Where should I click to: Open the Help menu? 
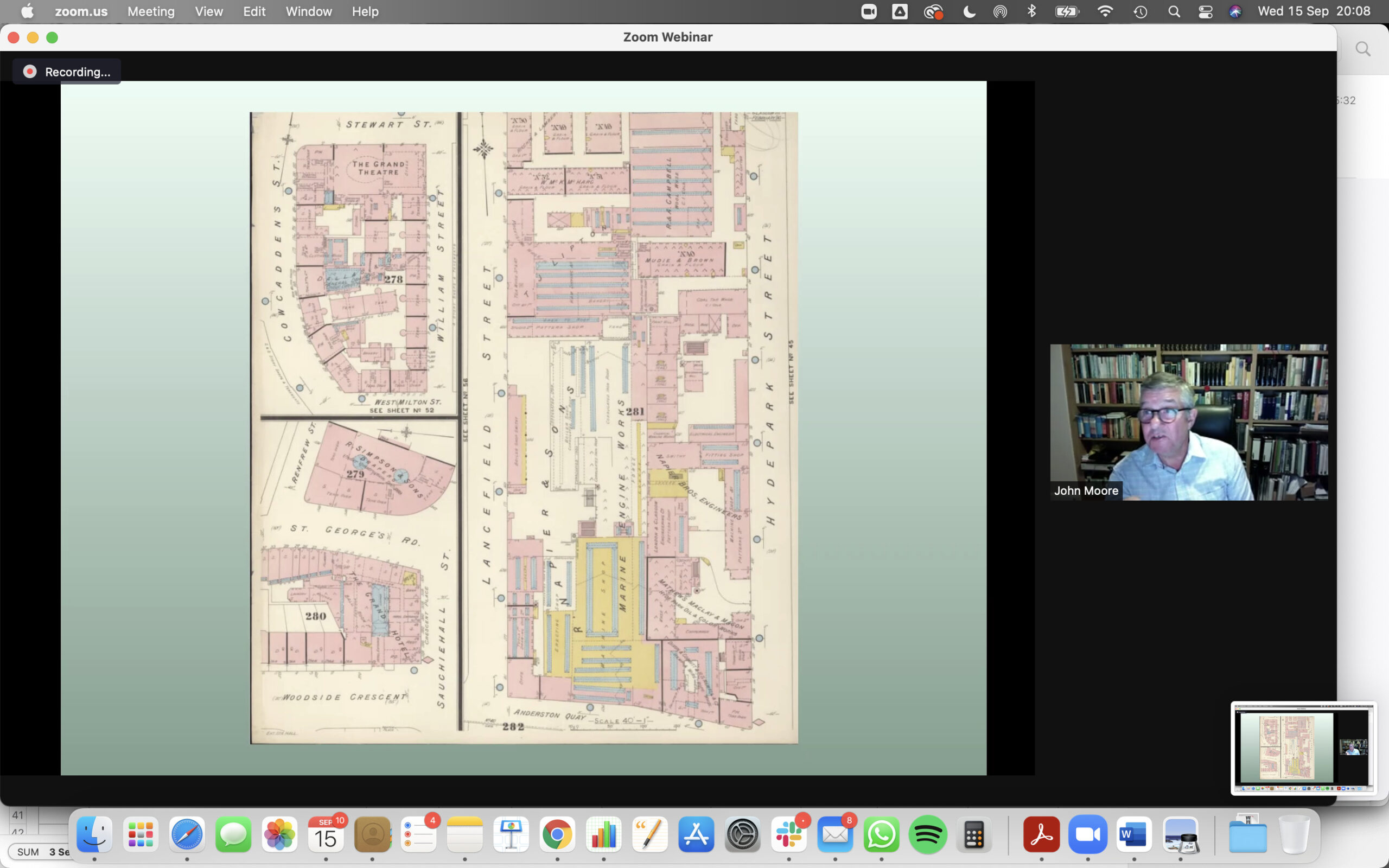coord(365,11)
